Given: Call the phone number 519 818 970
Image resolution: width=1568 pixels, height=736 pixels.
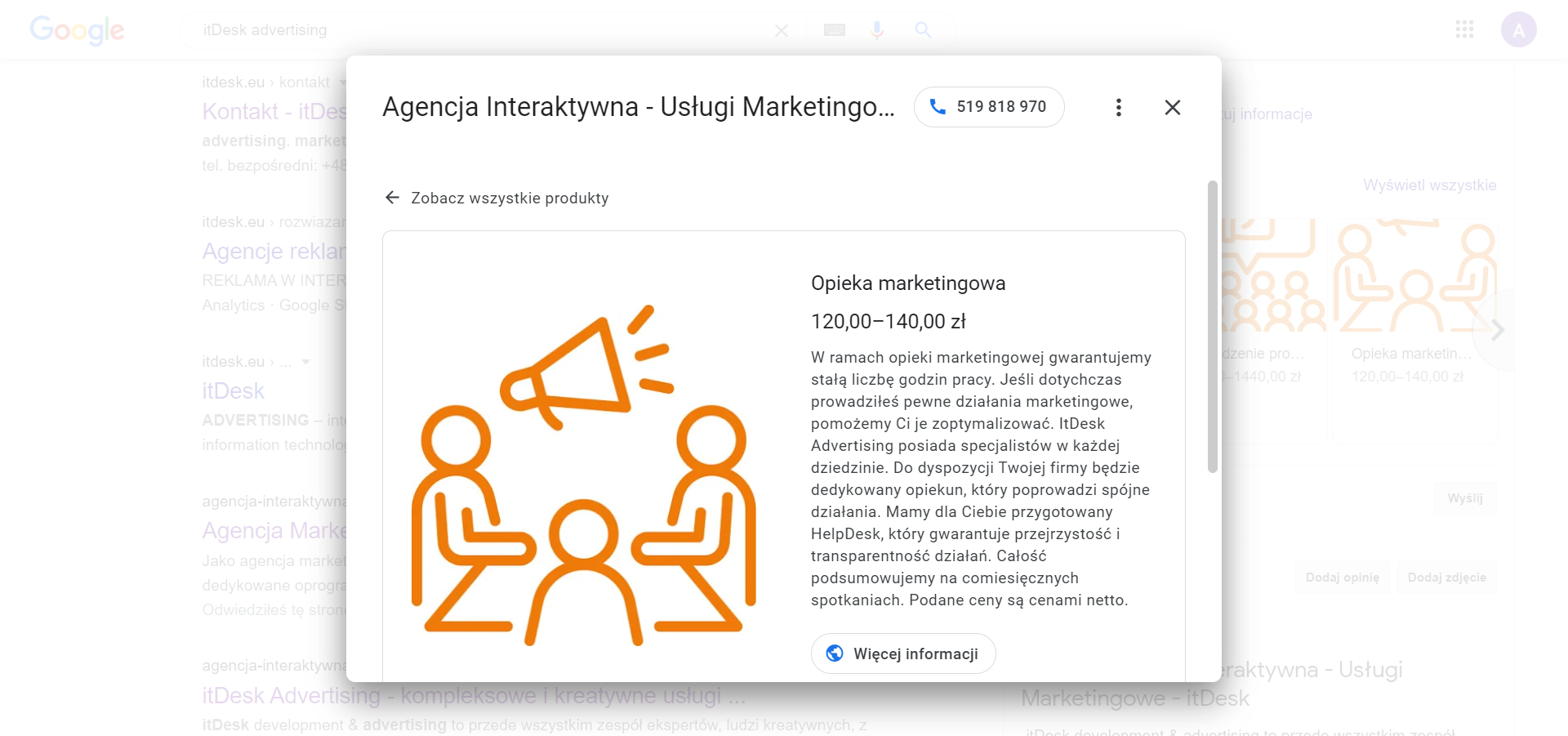Looking at the screenshot, I should (988, 107).
